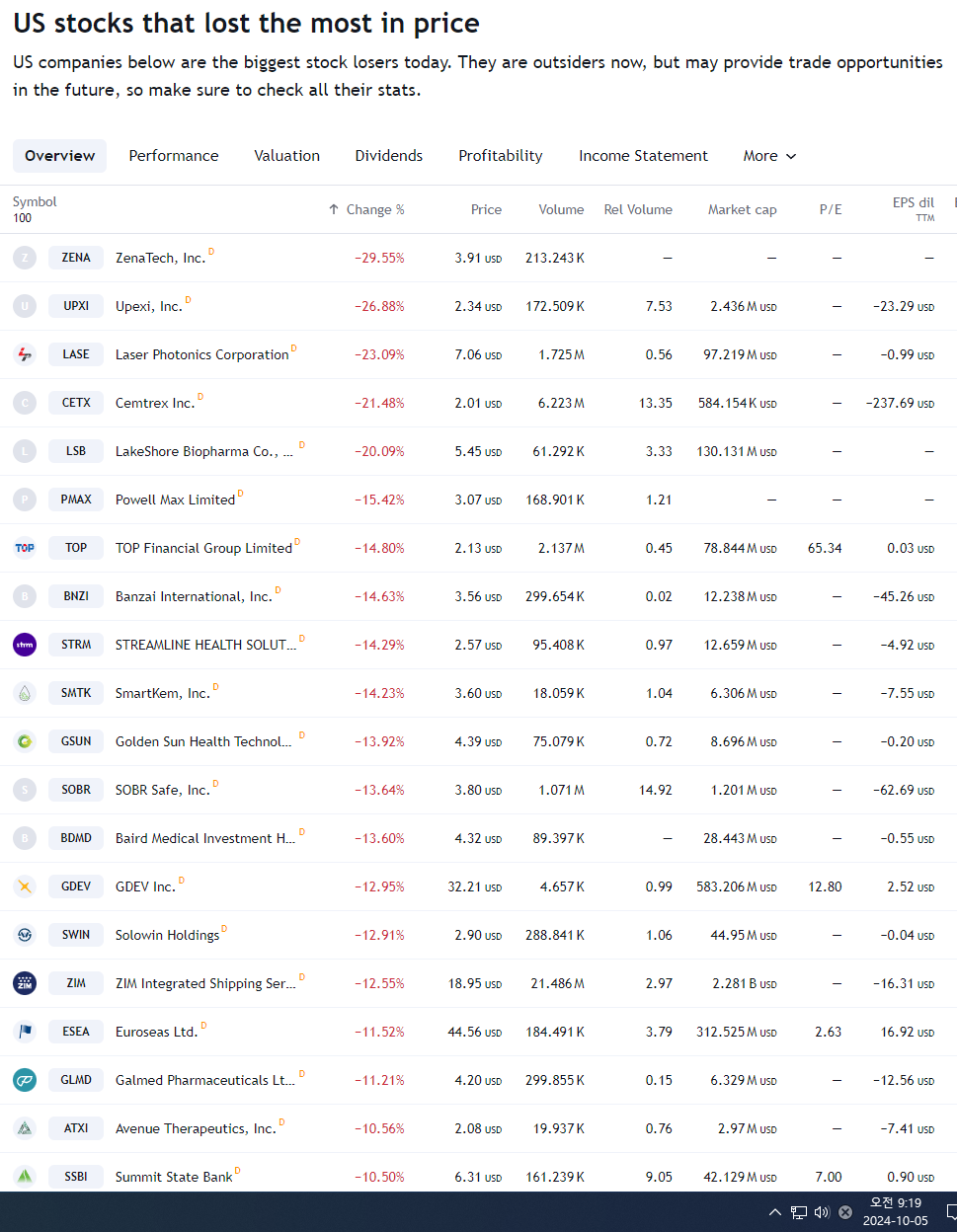Click the Banzai International logo icon

coord(25,596)
